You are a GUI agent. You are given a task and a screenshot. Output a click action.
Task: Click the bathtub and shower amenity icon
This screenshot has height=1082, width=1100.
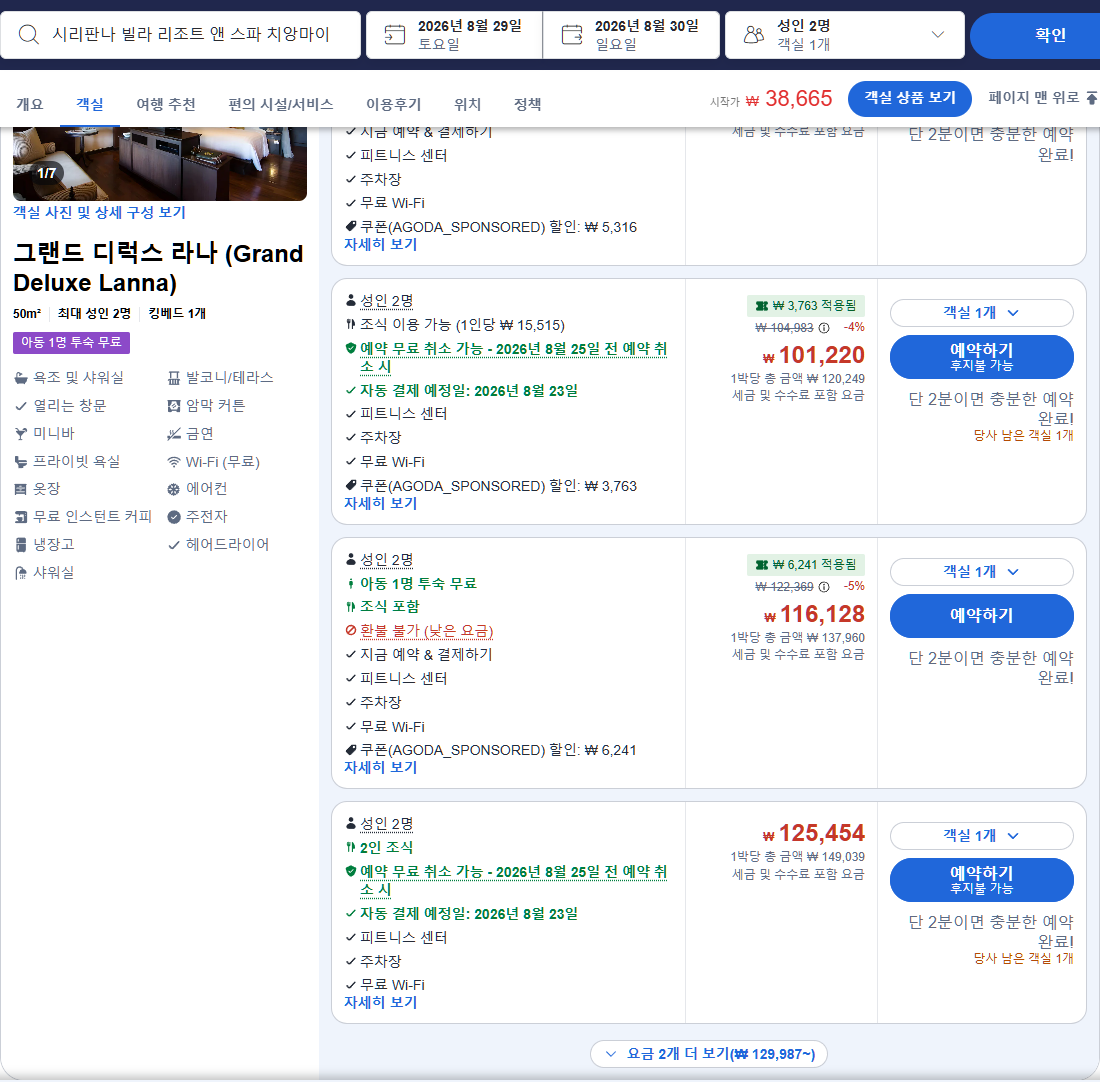pos(21,378)
